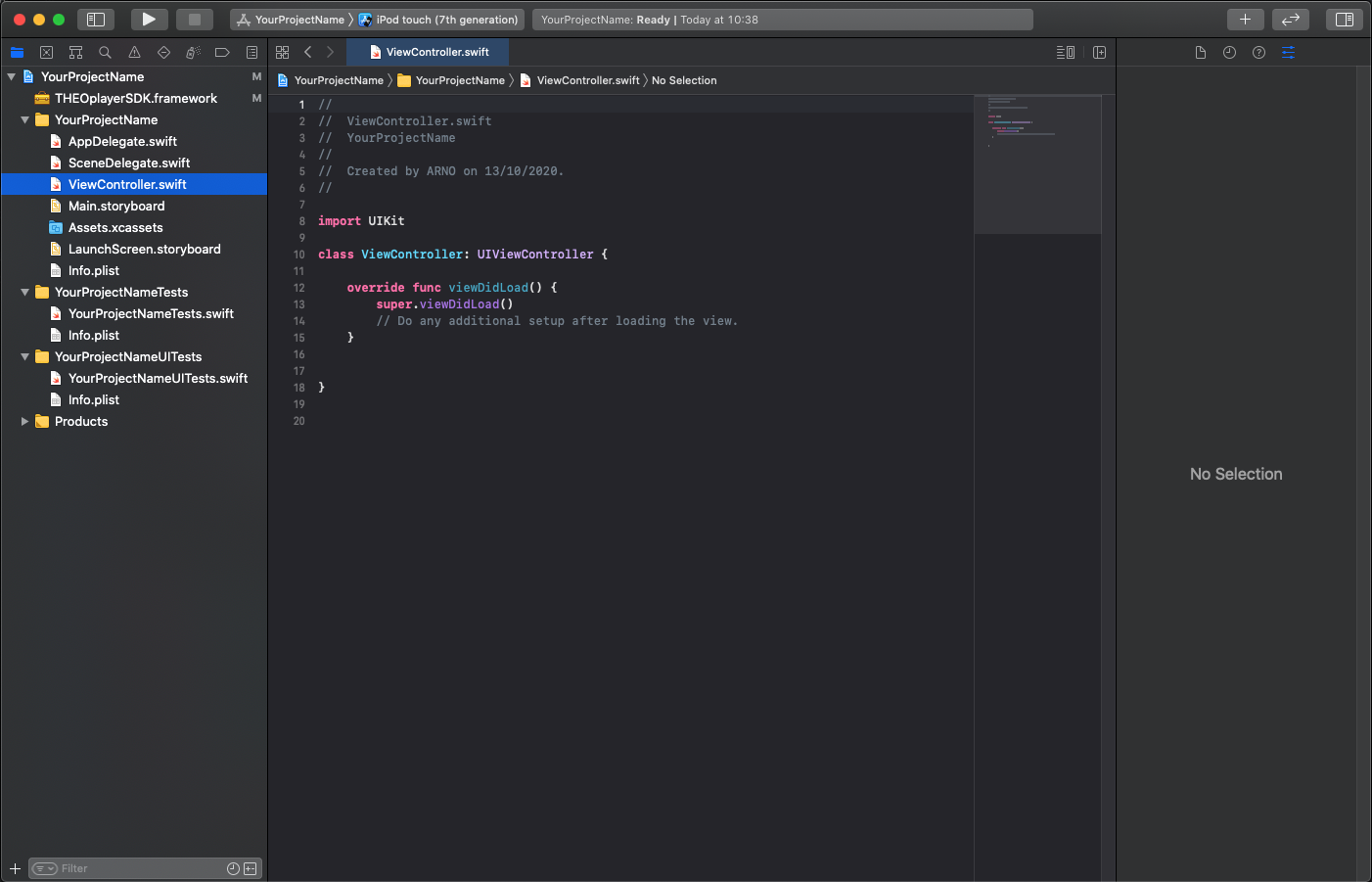
Task: Toggle the left navigator panel visibility
Action: pyautogui.click(x=96, y=20)
